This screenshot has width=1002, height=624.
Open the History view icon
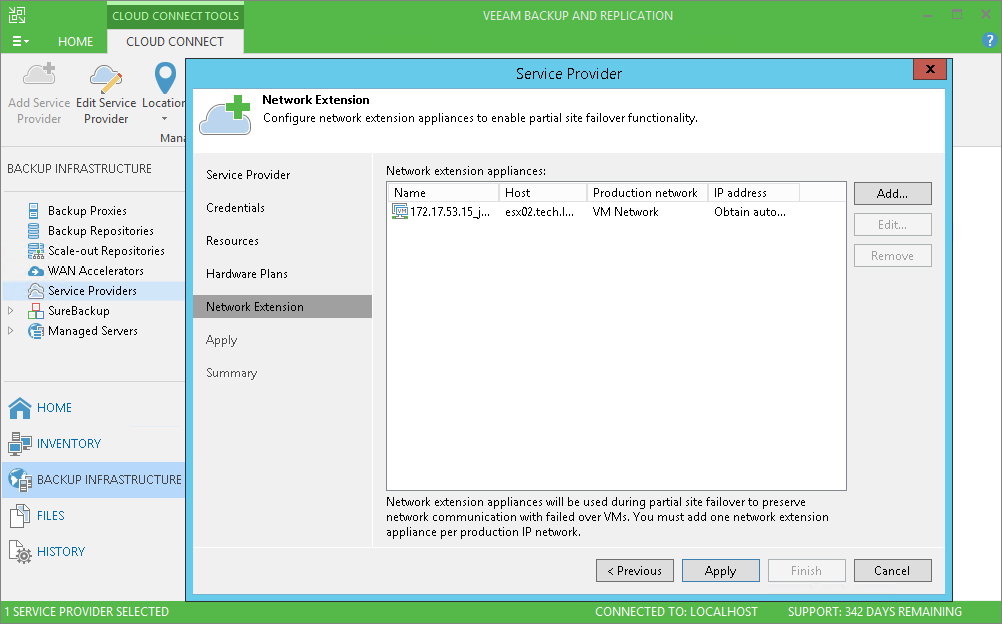point(20,552)
